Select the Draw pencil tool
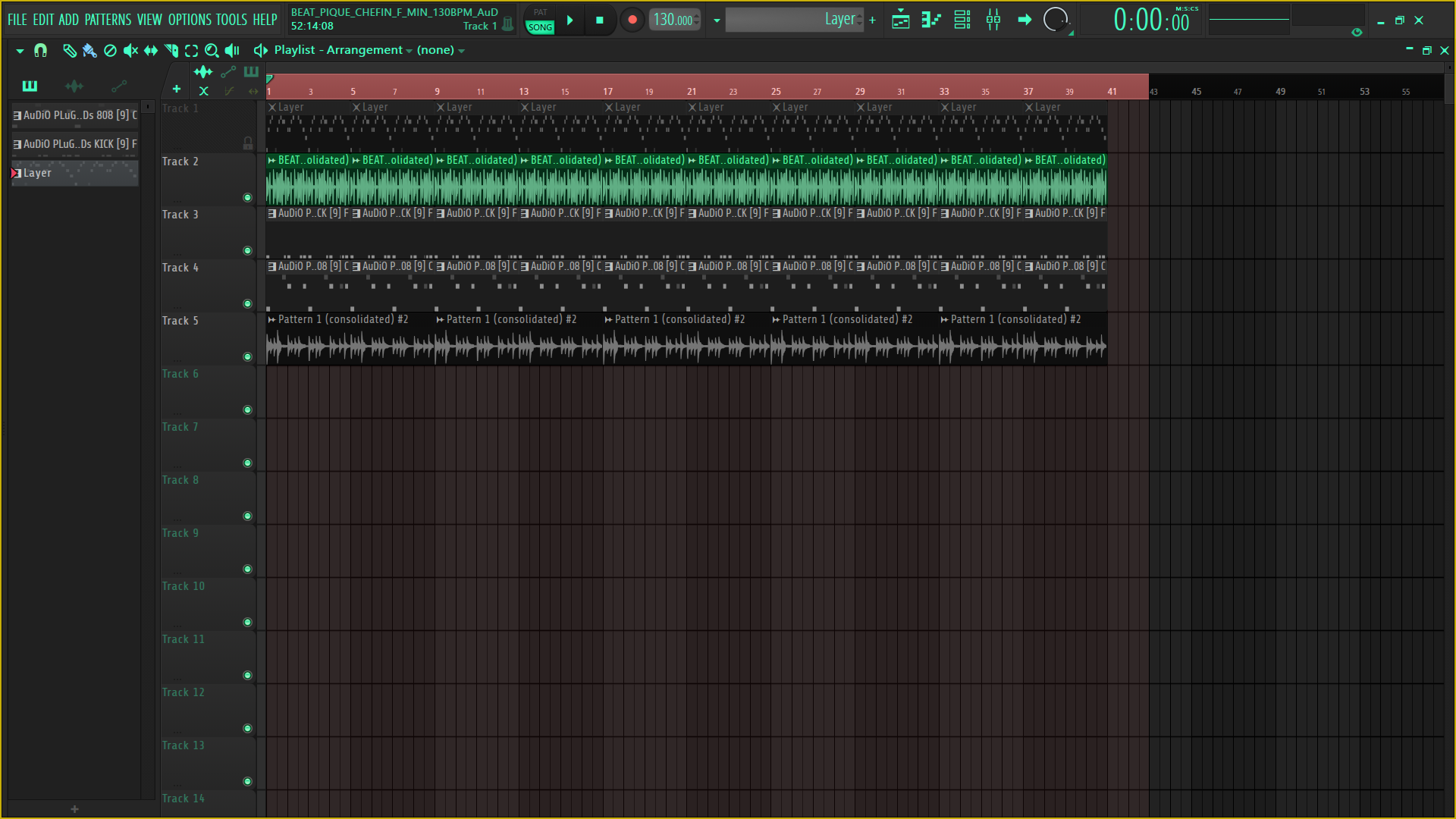The height and width of the screenshot is (819, 1456). point(69,51)
